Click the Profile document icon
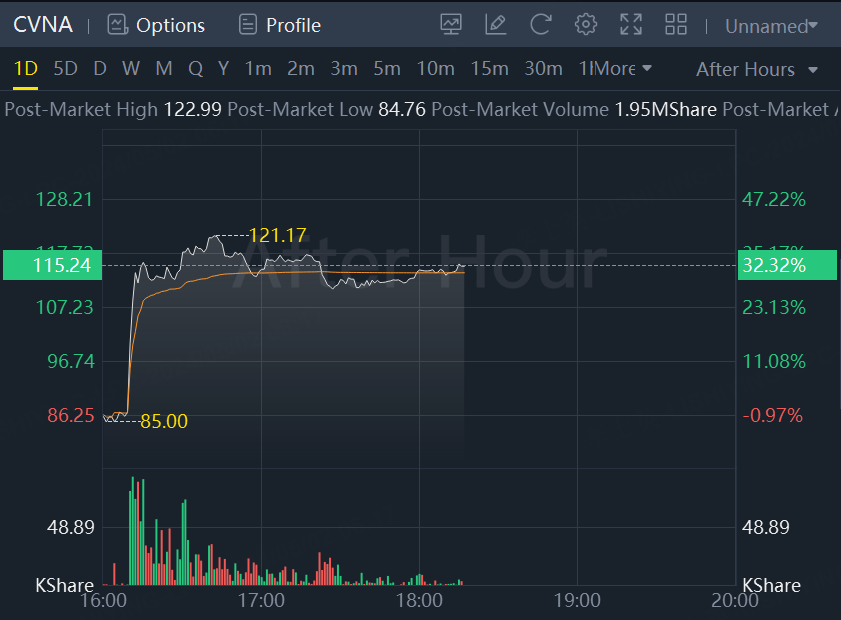The image size is (841, 620). pyautogui.click(x=247, y=25)
